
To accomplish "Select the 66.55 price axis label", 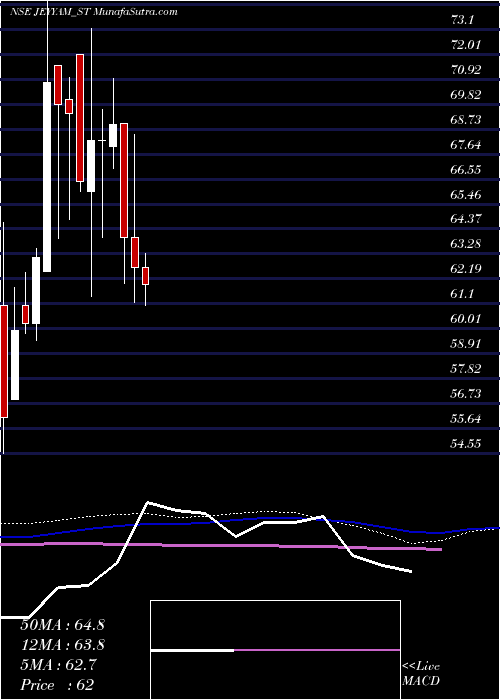I will click(466, 170).
